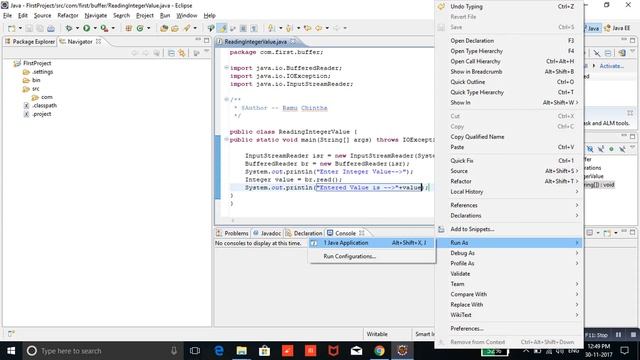Click the Task View taskbar icon
640x360 pixels.
coord(195,351)
